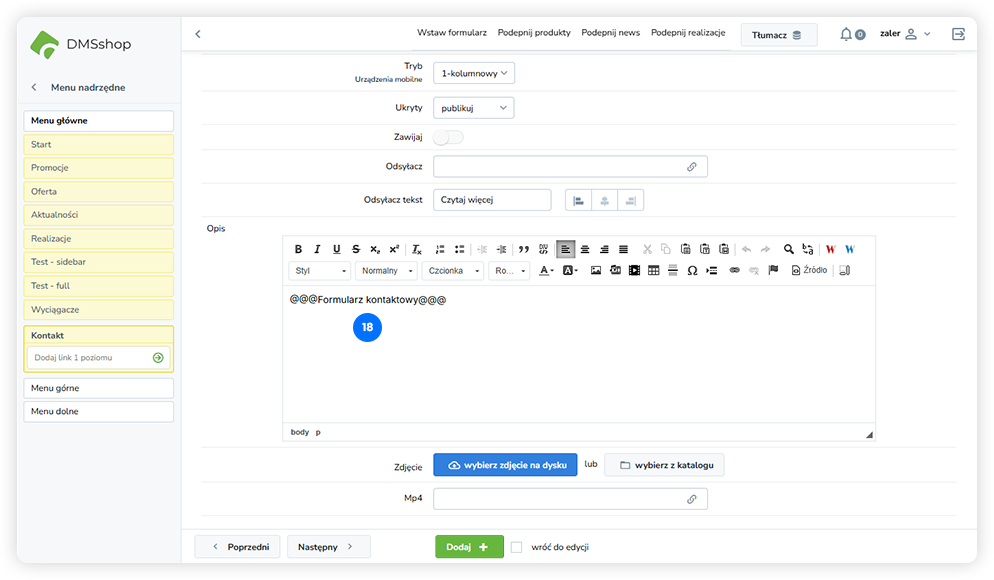Open notifications bell icon
The image size is (994, 580).
(x=846, y=34)
